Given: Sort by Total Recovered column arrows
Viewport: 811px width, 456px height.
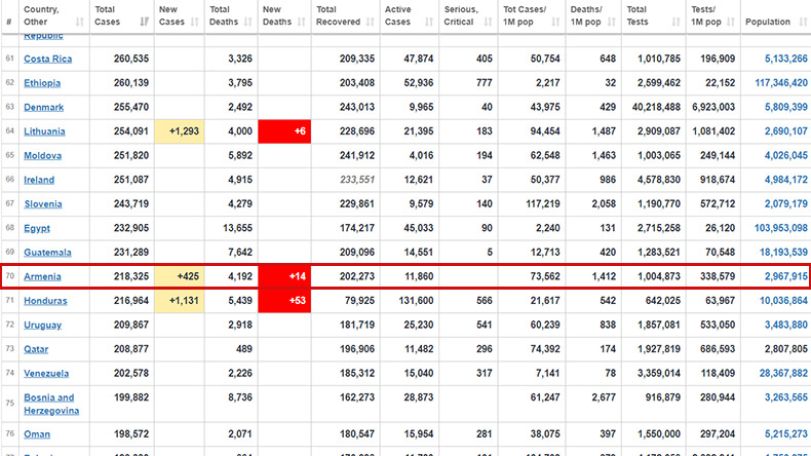Looking at the screenshot, I should (x=370, y=22).
